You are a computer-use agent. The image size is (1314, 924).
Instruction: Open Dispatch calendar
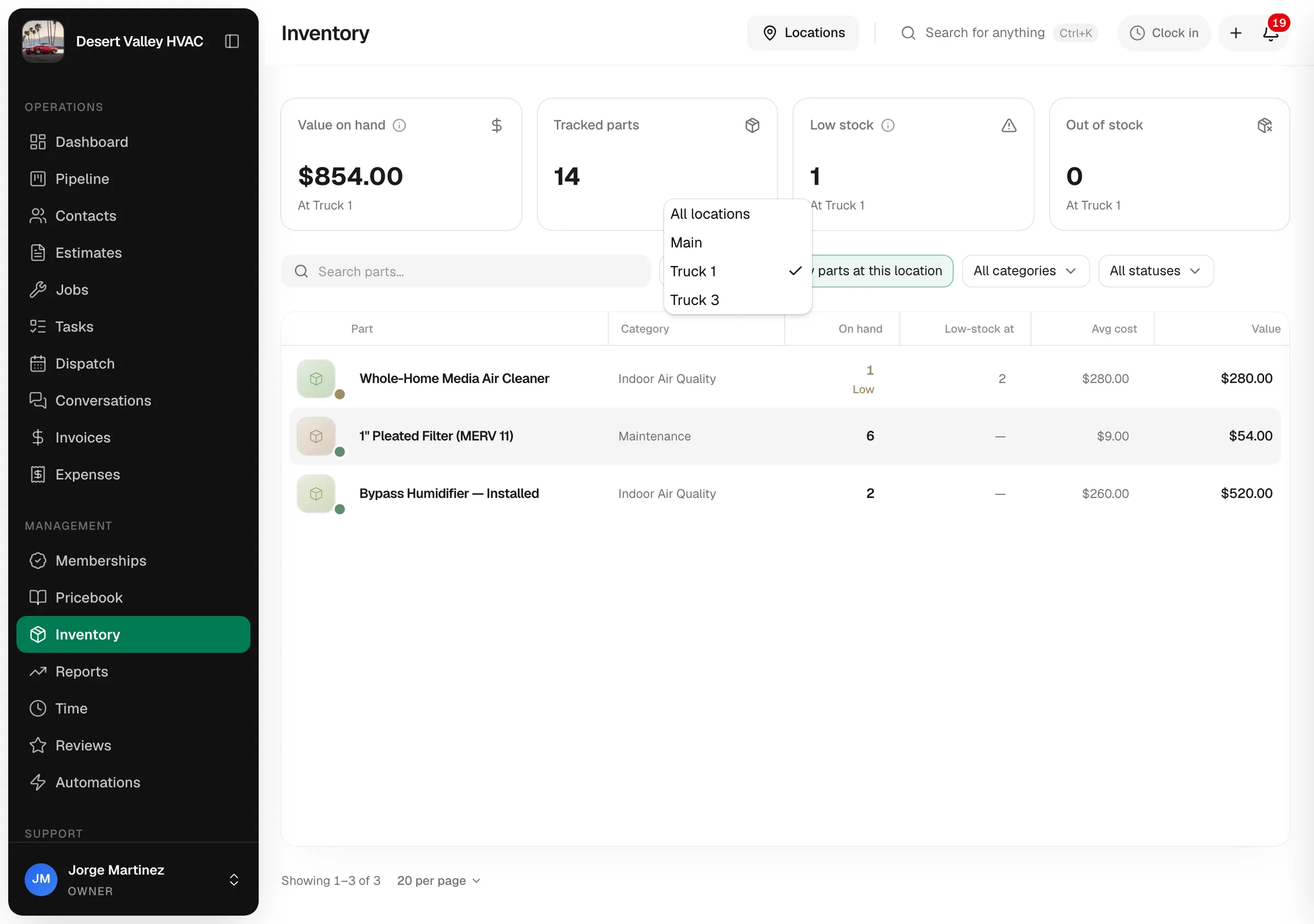click(134, 364)
